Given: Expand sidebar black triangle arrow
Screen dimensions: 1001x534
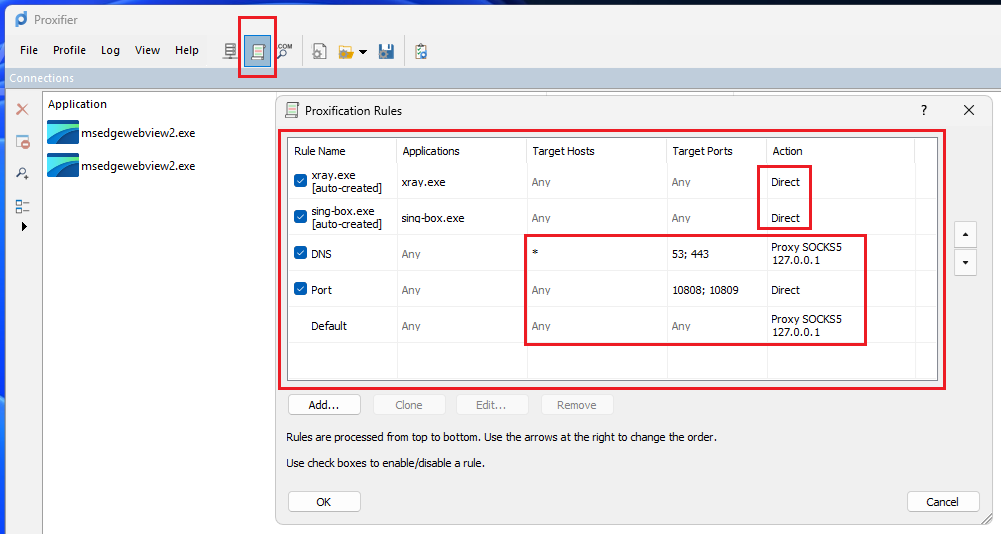Looking at the screenshot, I should point(24,226).
